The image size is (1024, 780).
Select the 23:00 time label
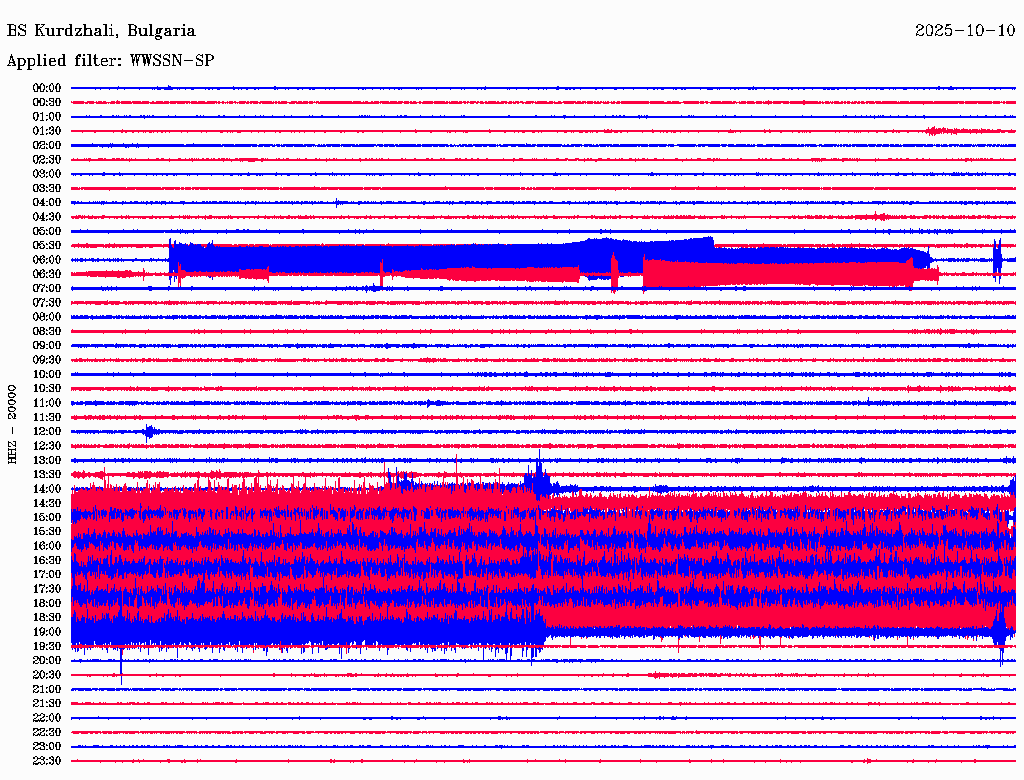pos(47,747)
